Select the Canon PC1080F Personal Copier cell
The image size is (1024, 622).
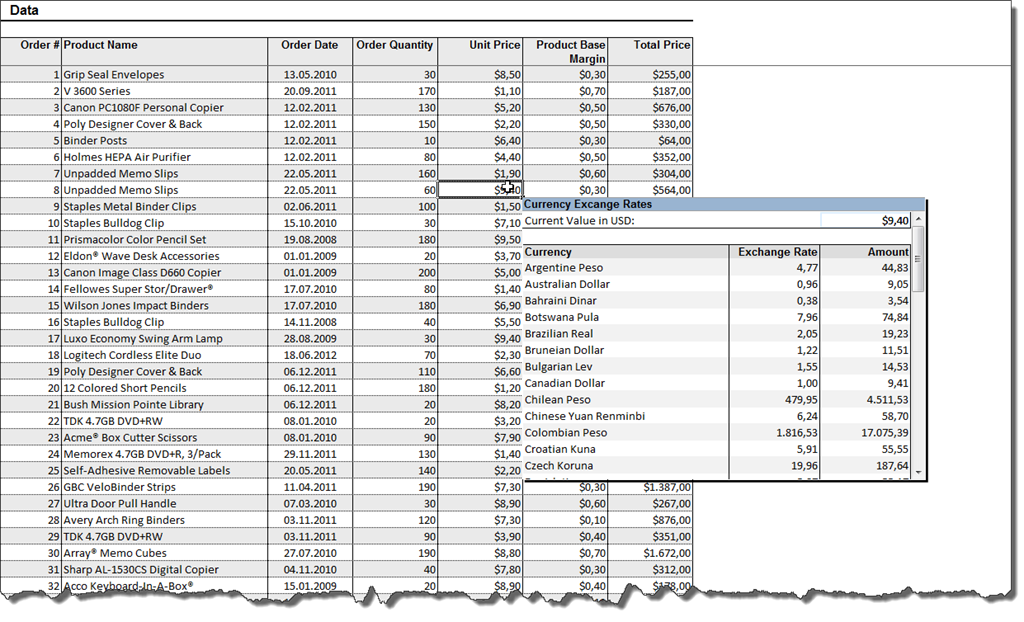click(x=165, y=108)
